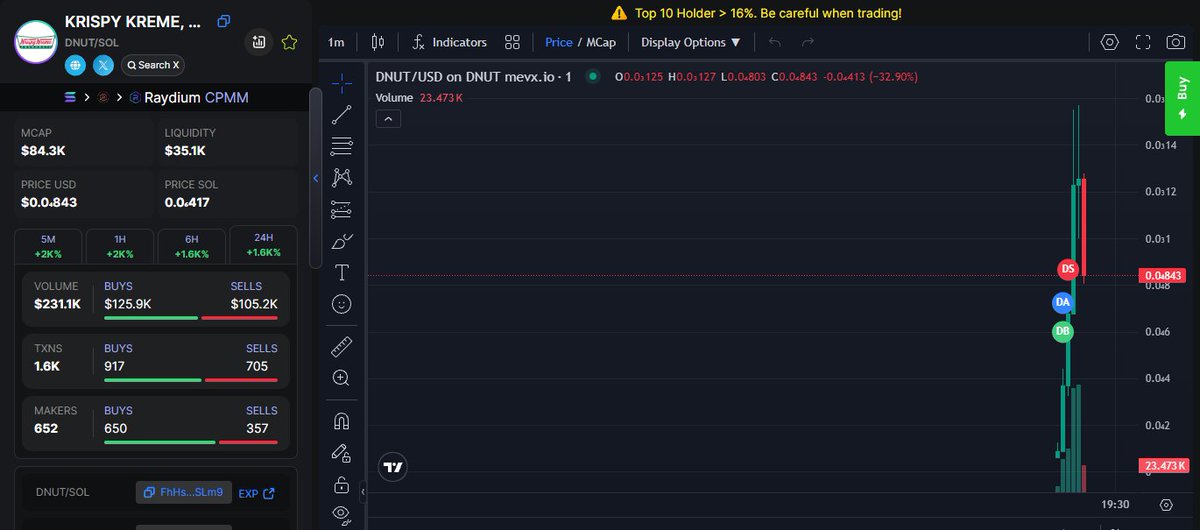Collapse the drawing toolbar arrow

click(x=363, y=491)
